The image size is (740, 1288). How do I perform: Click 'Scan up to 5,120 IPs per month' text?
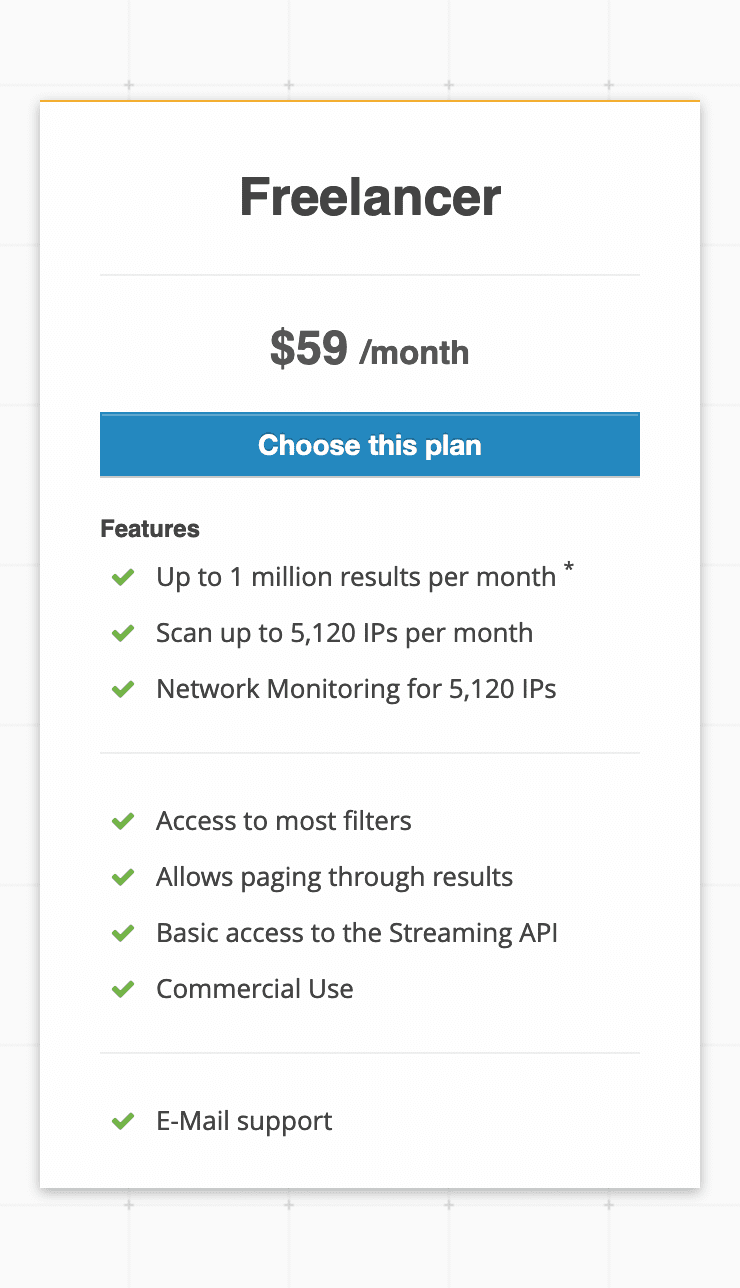pyautogui.click(x=344, y=633)
